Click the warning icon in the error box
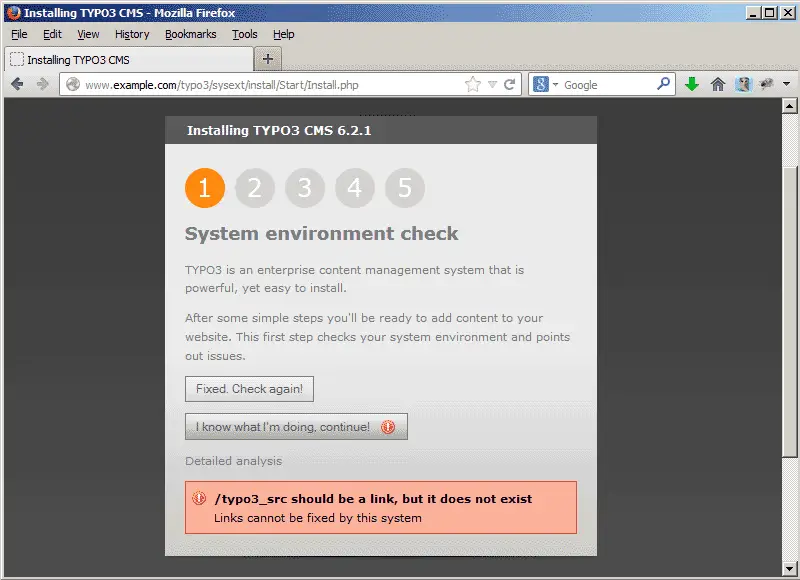 198,498
